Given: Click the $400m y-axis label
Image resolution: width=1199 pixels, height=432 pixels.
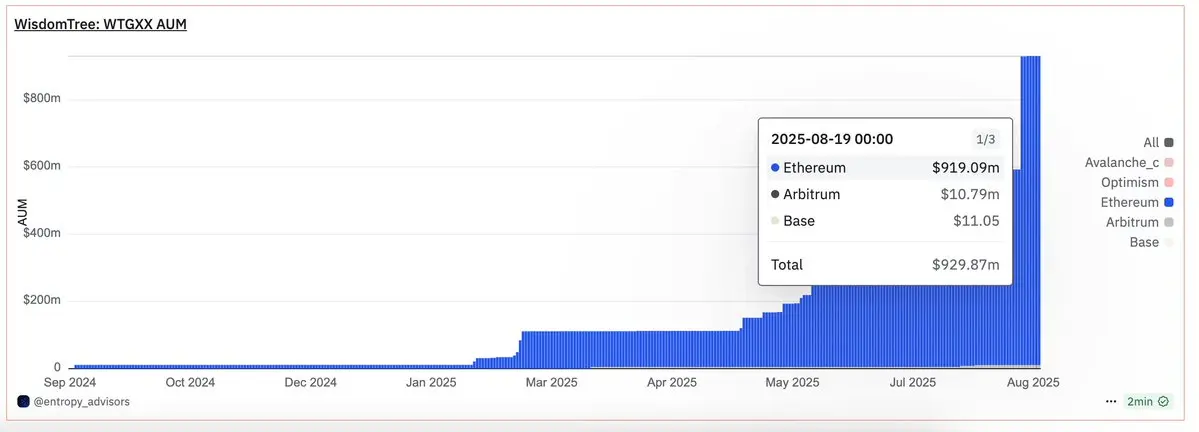Looking at the screenshot, I should click(x=42, y=233).
